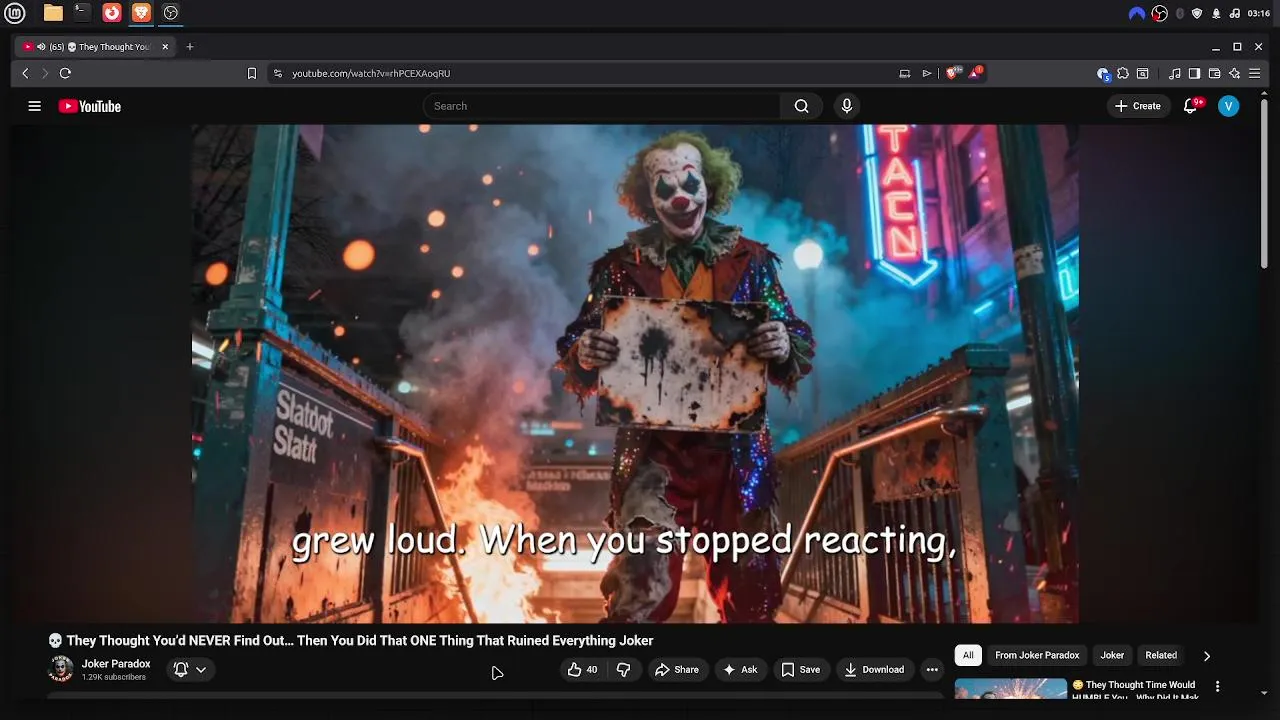Open YouTube guide hamburger menu
The width and height of the screenshot is (1280, 720).
[x=35, y=106]
